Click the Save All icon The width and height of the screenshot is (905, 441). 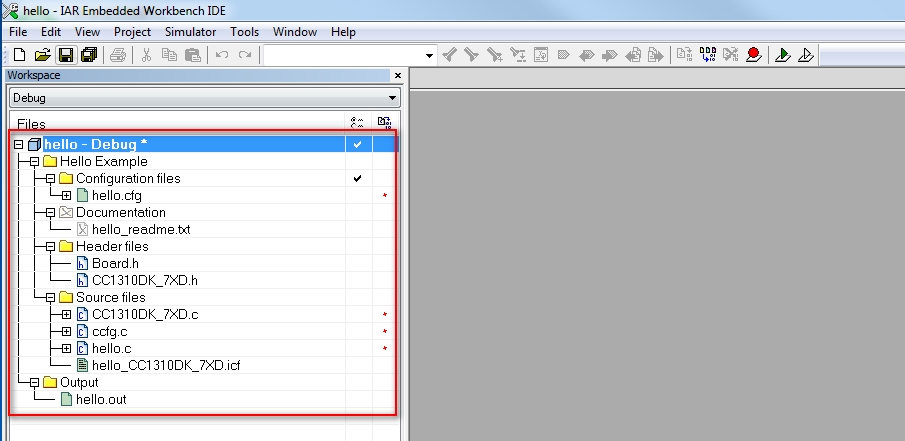[x=89, y=55]
